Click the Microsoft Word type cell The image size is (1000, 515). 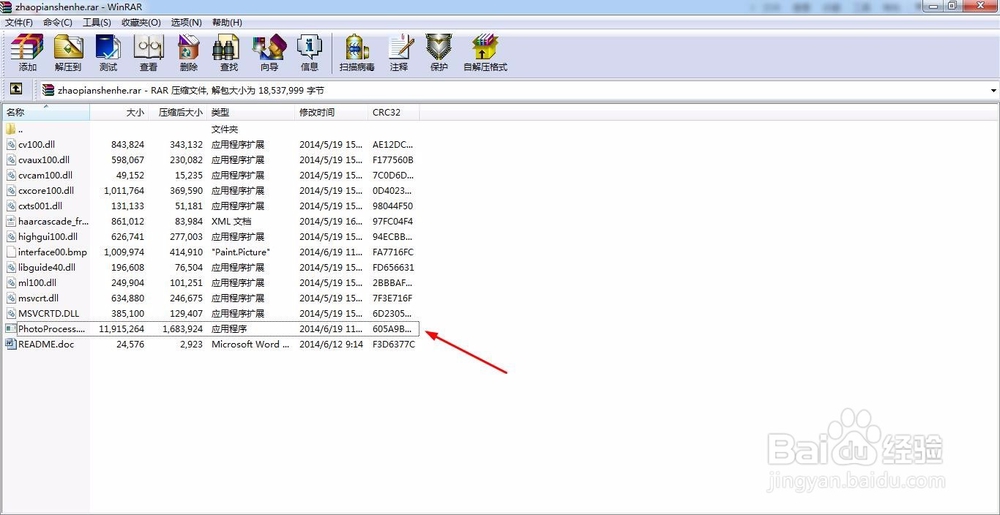pyautogui.click(x=250, y=344)
